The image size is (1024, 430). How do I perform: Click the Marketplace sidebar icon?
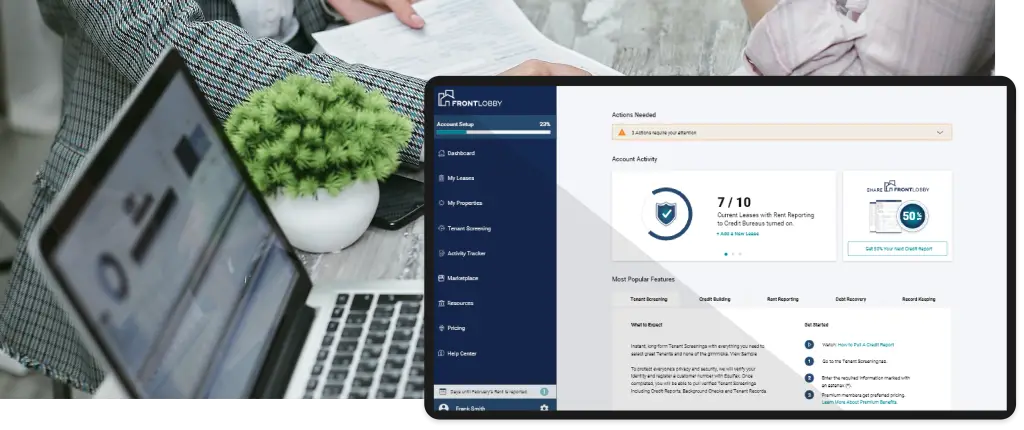click(x=441, y=278)
